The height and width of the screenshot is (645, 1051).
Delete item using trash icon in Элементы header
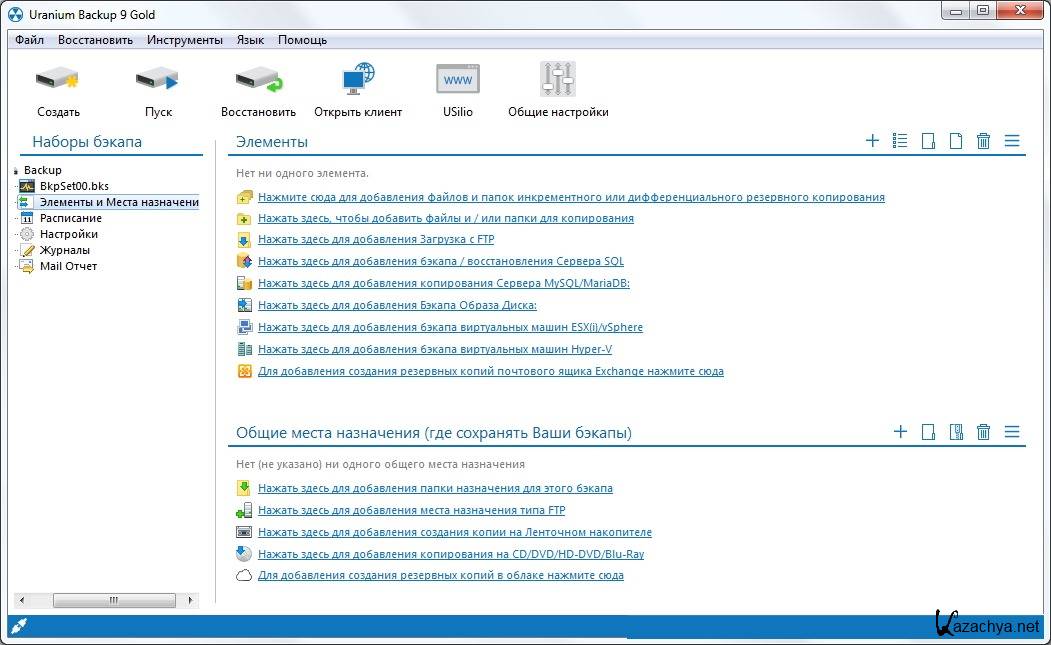tap(983, 141)
